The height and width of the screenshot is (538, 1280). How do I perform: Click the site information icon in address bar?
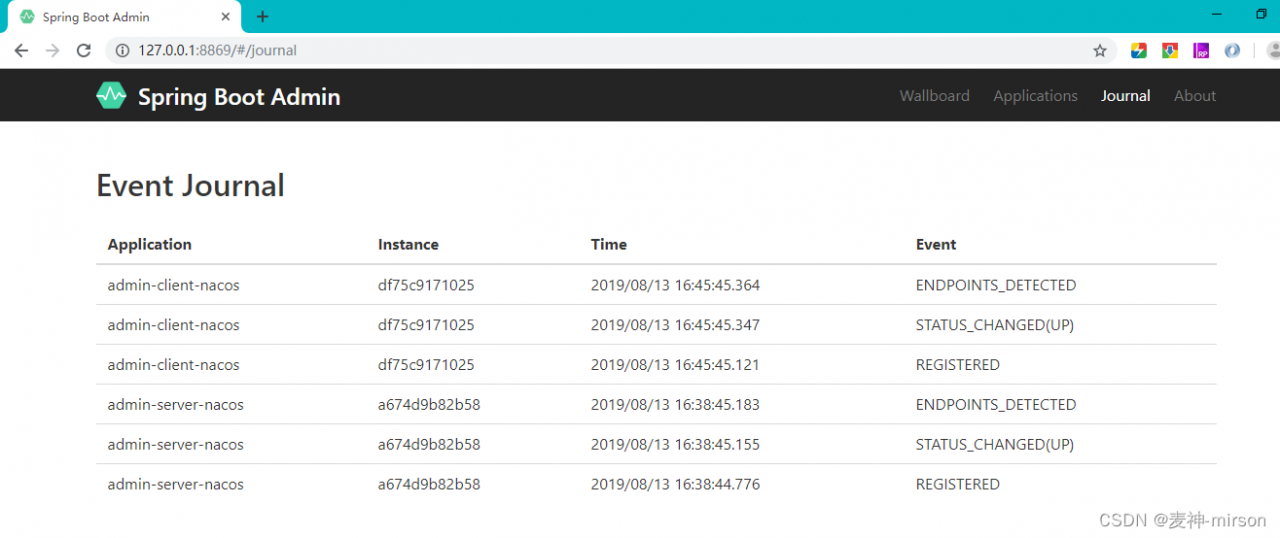(x=123, y=51)
